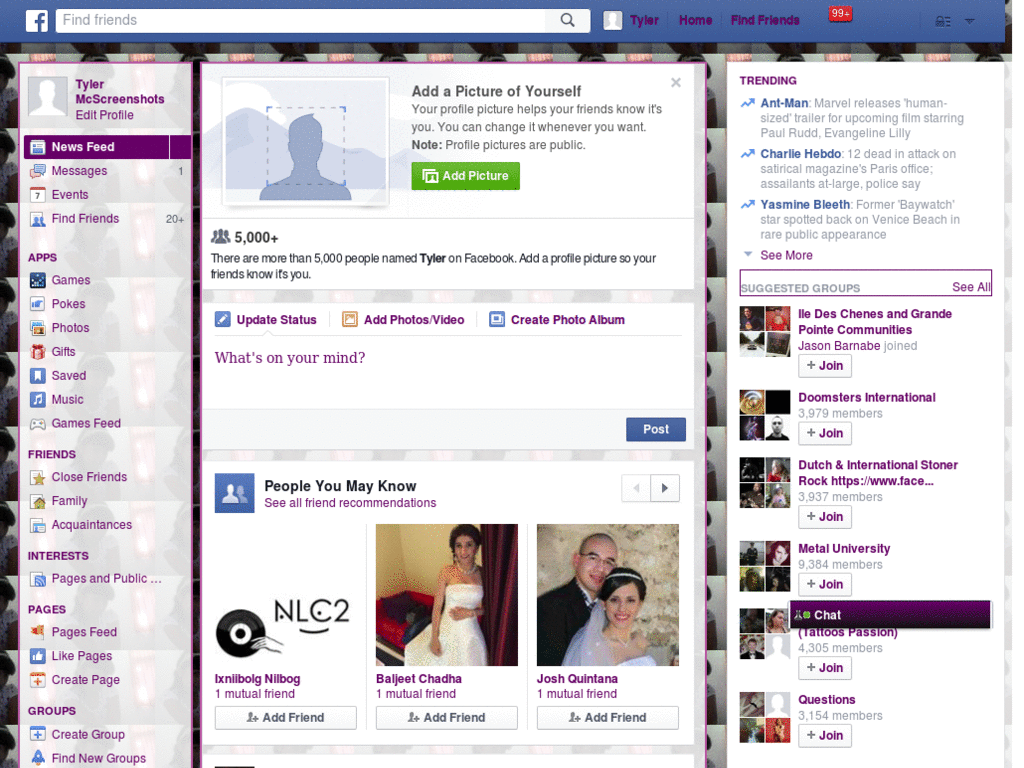Click the Close Friends star icon
This screenshot has height=768, width=1024.
tap(38, 477)
